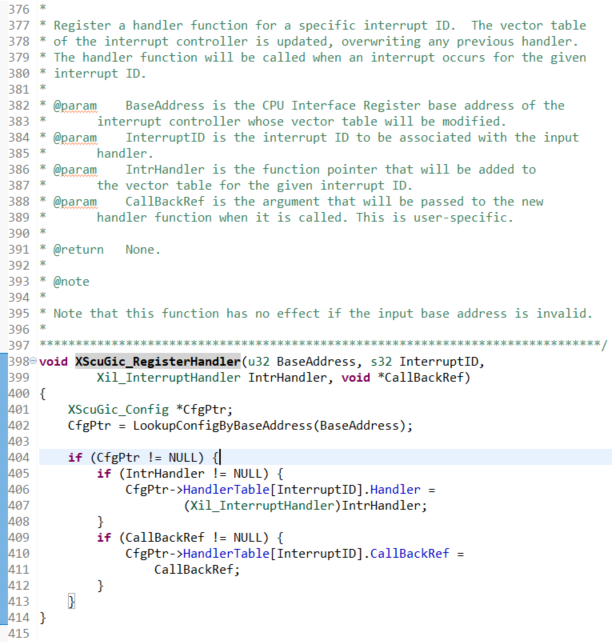Image resolution: width=612 pixels, height=642 pixels.
Task: Click 'interrupt ID.' comment on line 380
Action: coord(100,74)
